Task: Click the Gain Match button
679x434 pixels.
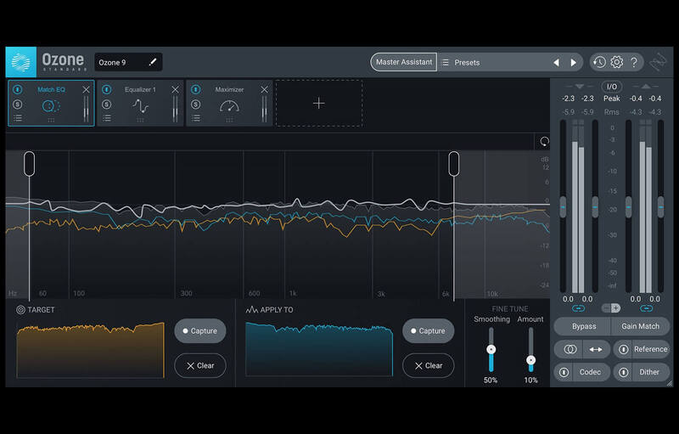Action: point(640,326)
